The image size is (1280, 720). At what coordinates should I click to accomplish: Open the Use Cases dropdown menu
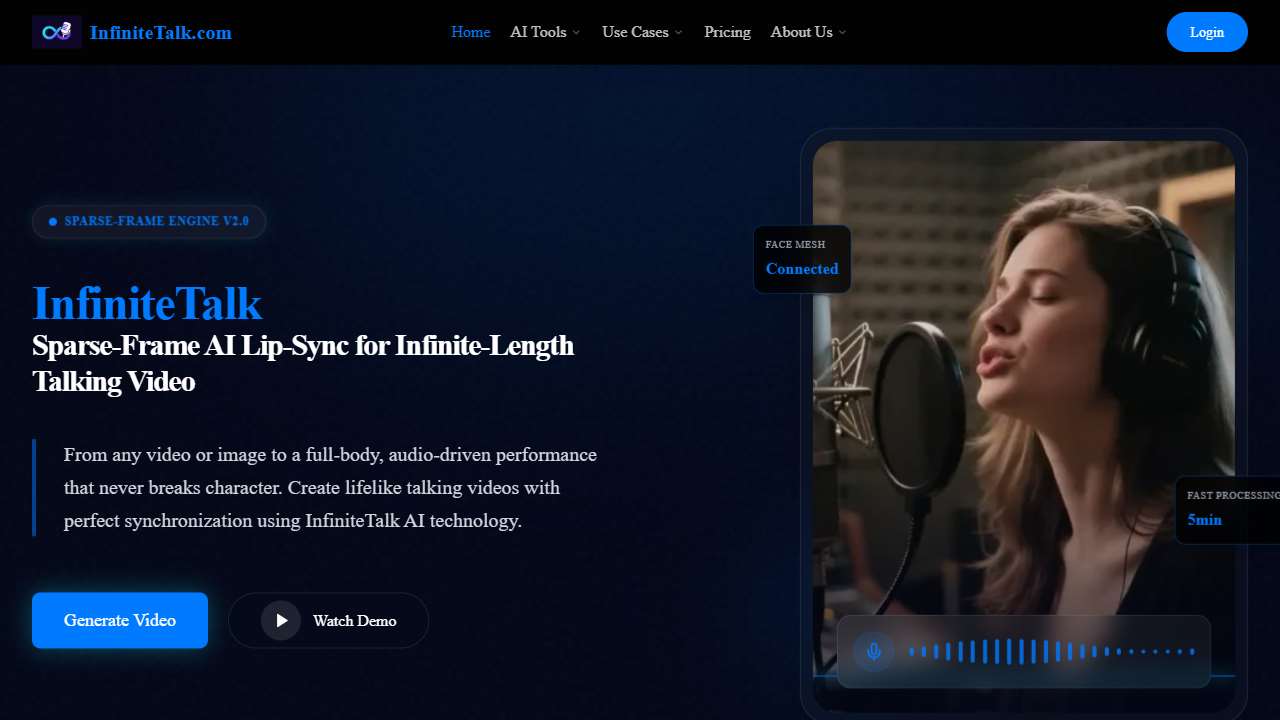click(641, 32)
